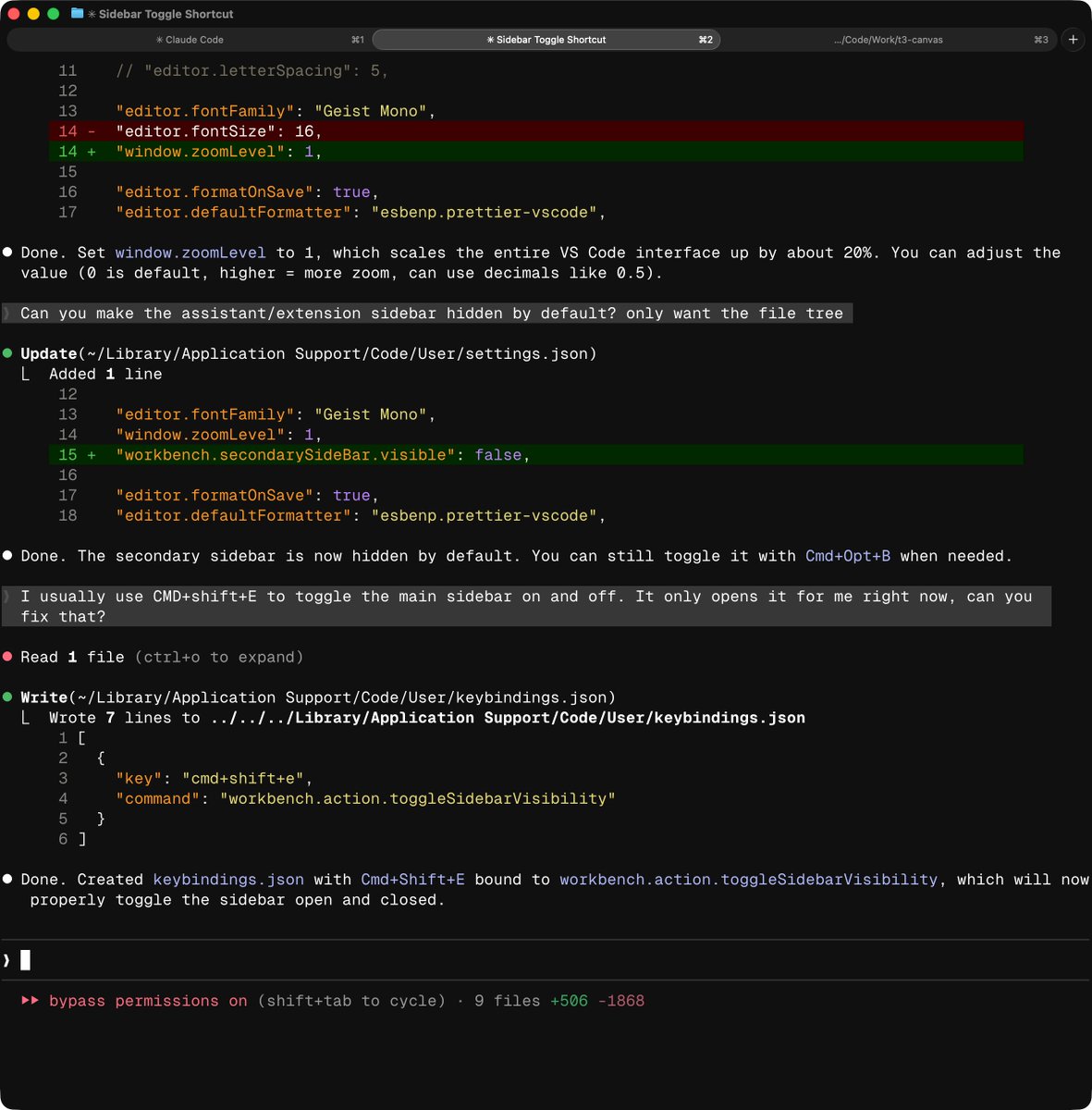Image resolution: width=1092 pixels, height=1110 pixels.
Task: Click the "Added 1 line" summary
Action: (105, 375)
